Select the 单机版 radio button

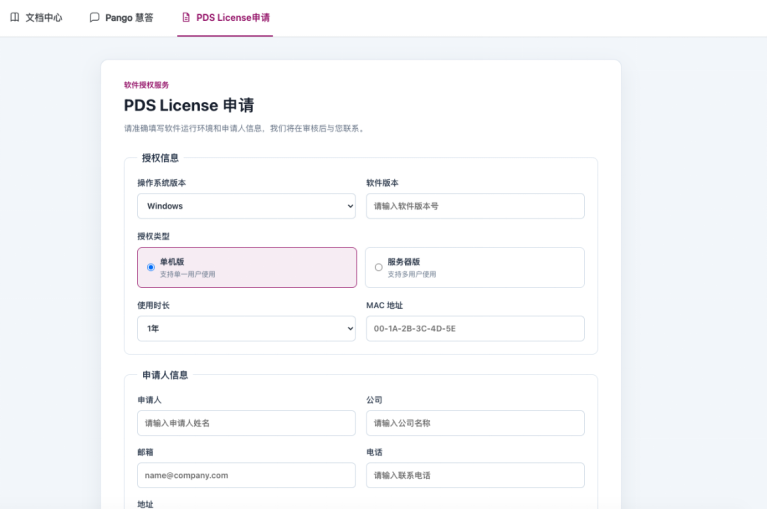click(x=151, y=267)
